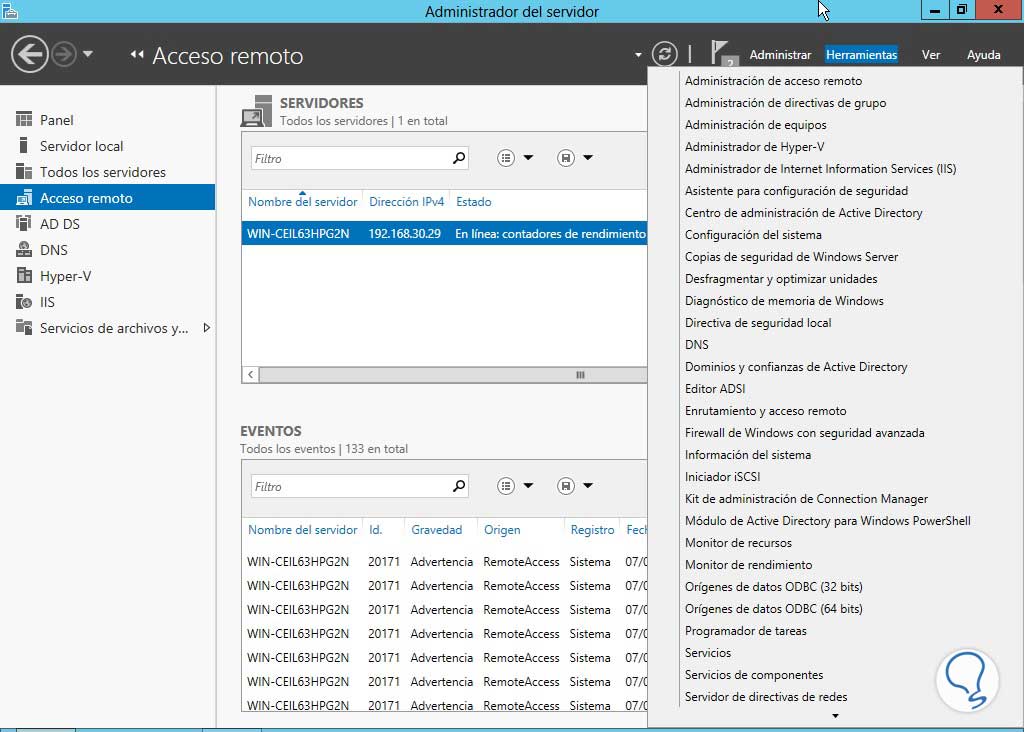Screen dimensions: 1028x732
Task: Sort events by Id. column
Action: (x=375, y=530)
